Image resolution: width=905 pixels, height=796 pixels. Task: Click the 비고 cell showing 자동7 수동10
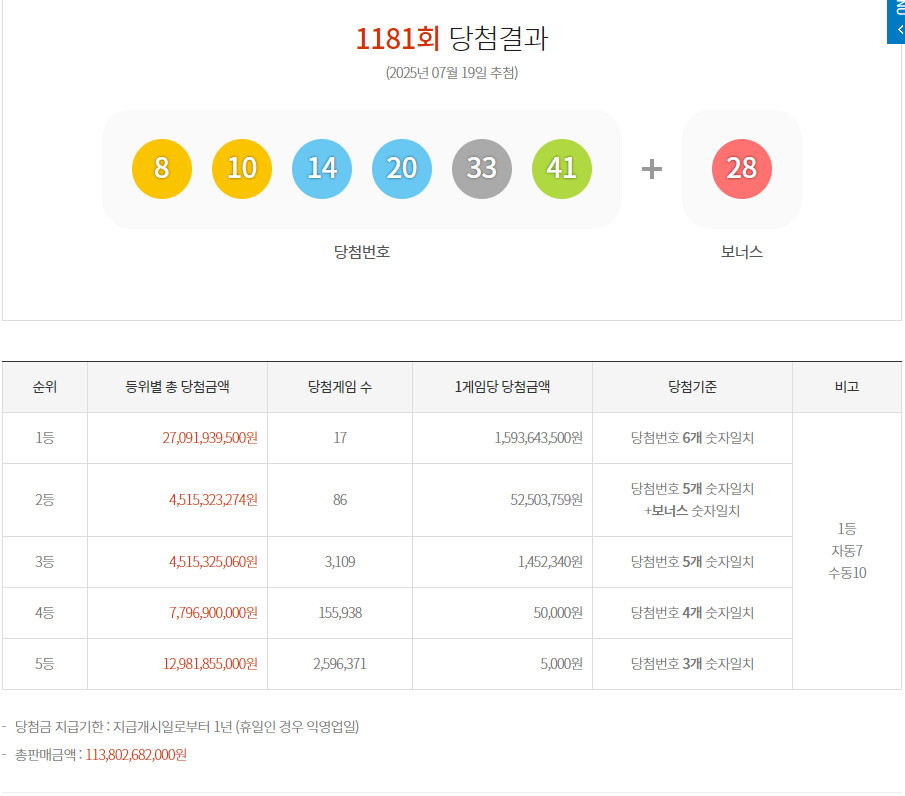pyautogui.click(x=847, y=551)
